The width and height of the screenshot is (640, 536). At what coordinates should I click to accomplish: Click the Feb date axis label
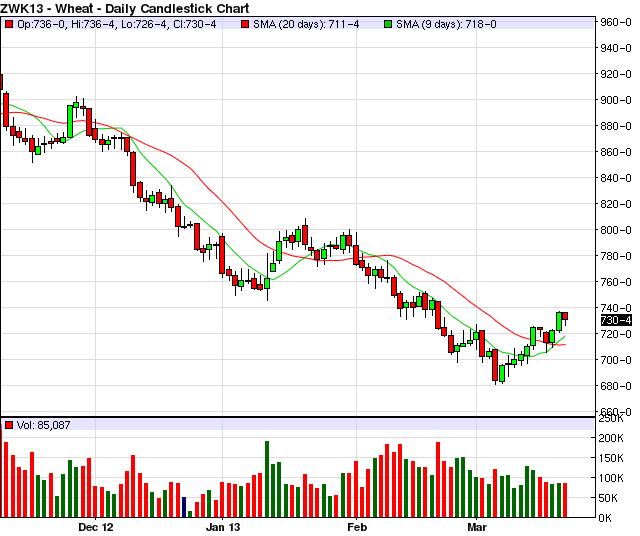pyautogui.click(x=357, y=527)
